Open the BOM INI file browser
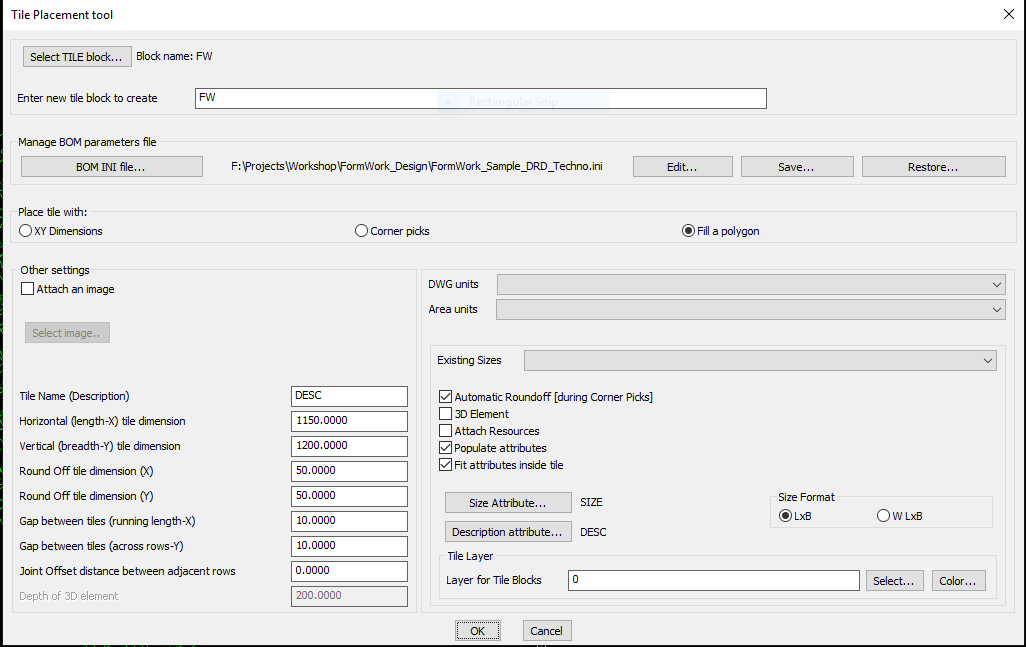The width and height of the screenshot is (1026, 647). 111,167
